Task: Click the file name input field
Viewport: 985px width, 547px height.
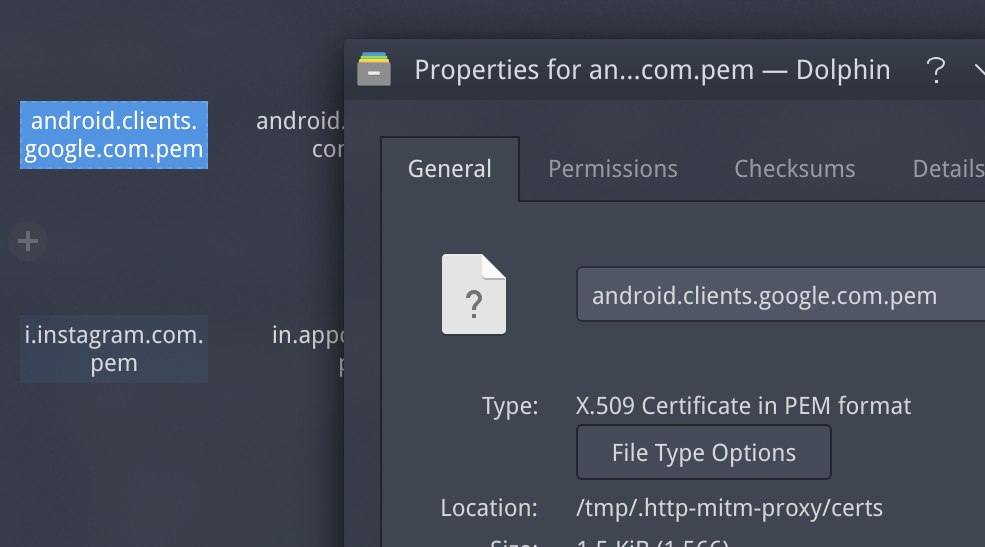Action: [x=781, y=295]
